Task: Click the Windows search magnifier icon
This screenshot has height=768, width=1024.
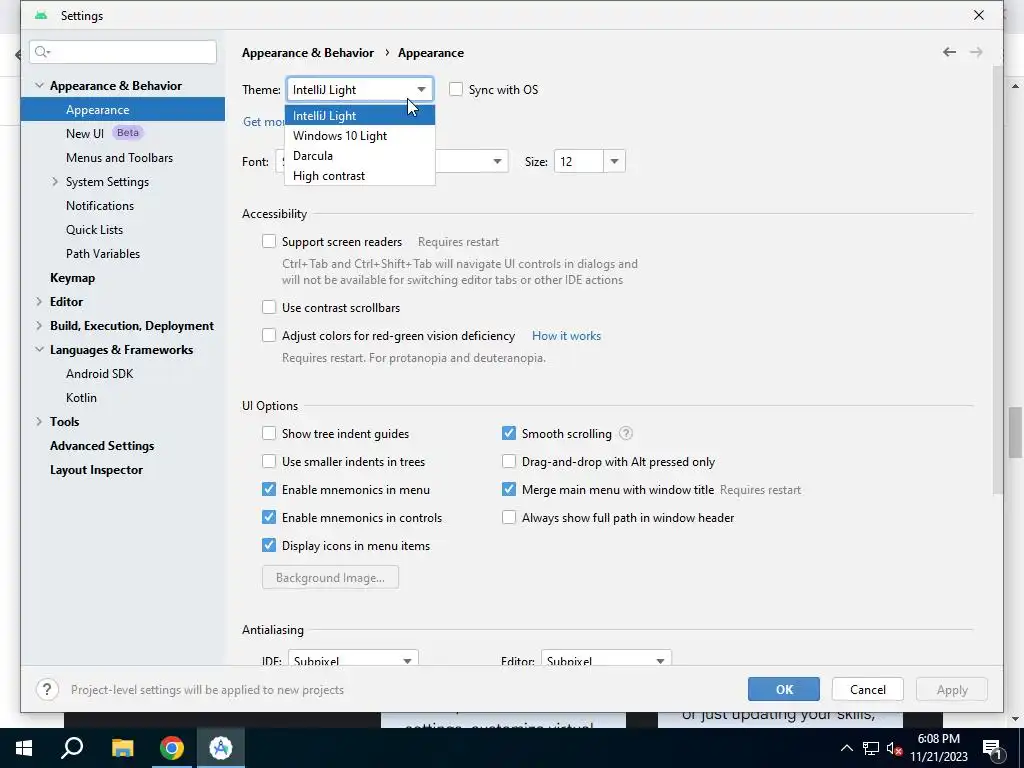Action: tap(72, 748)
